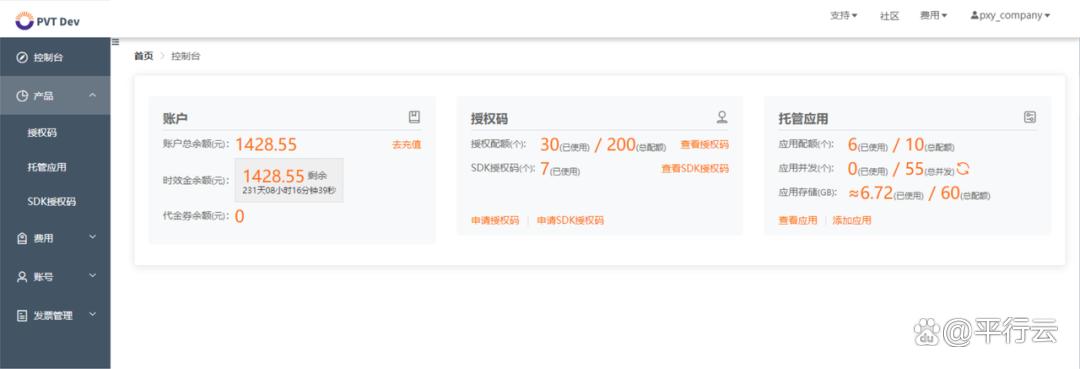Click the 55 total concurrency value

914,169
